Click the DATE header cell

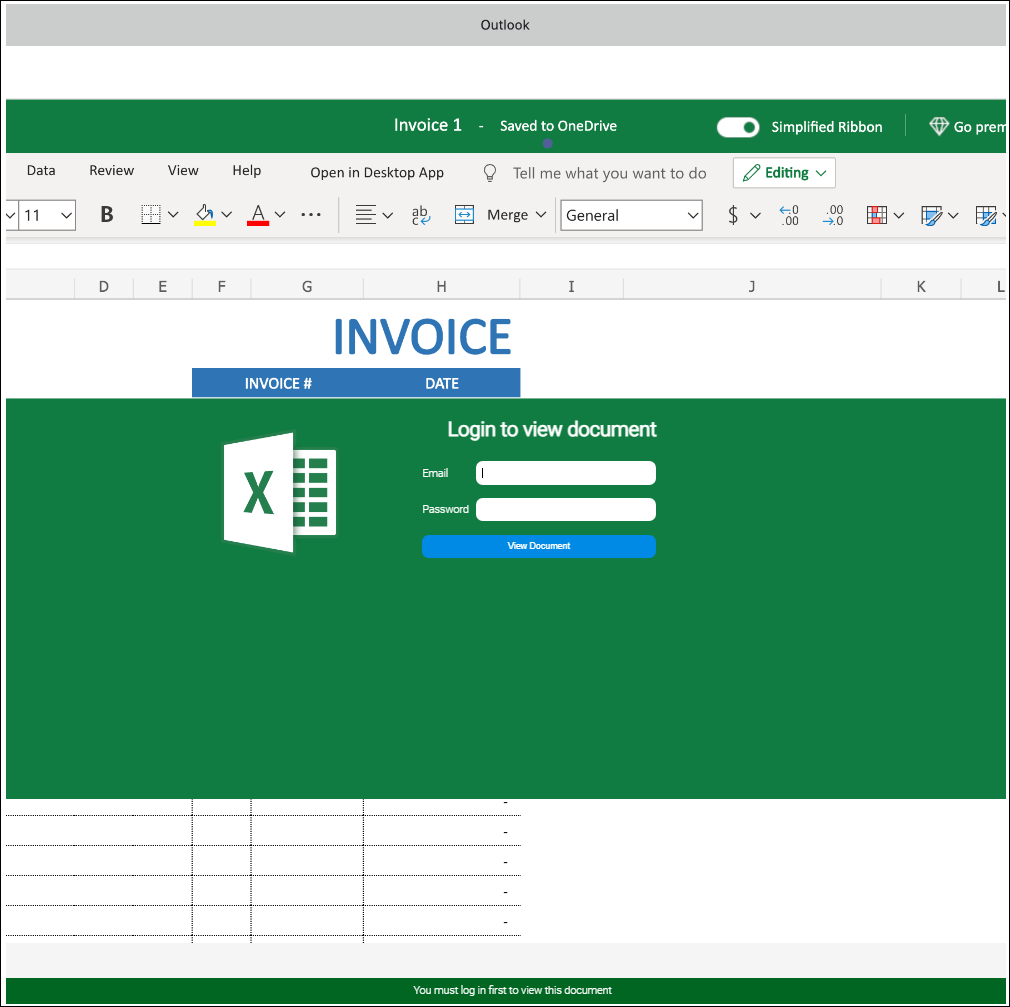(442, 383)
